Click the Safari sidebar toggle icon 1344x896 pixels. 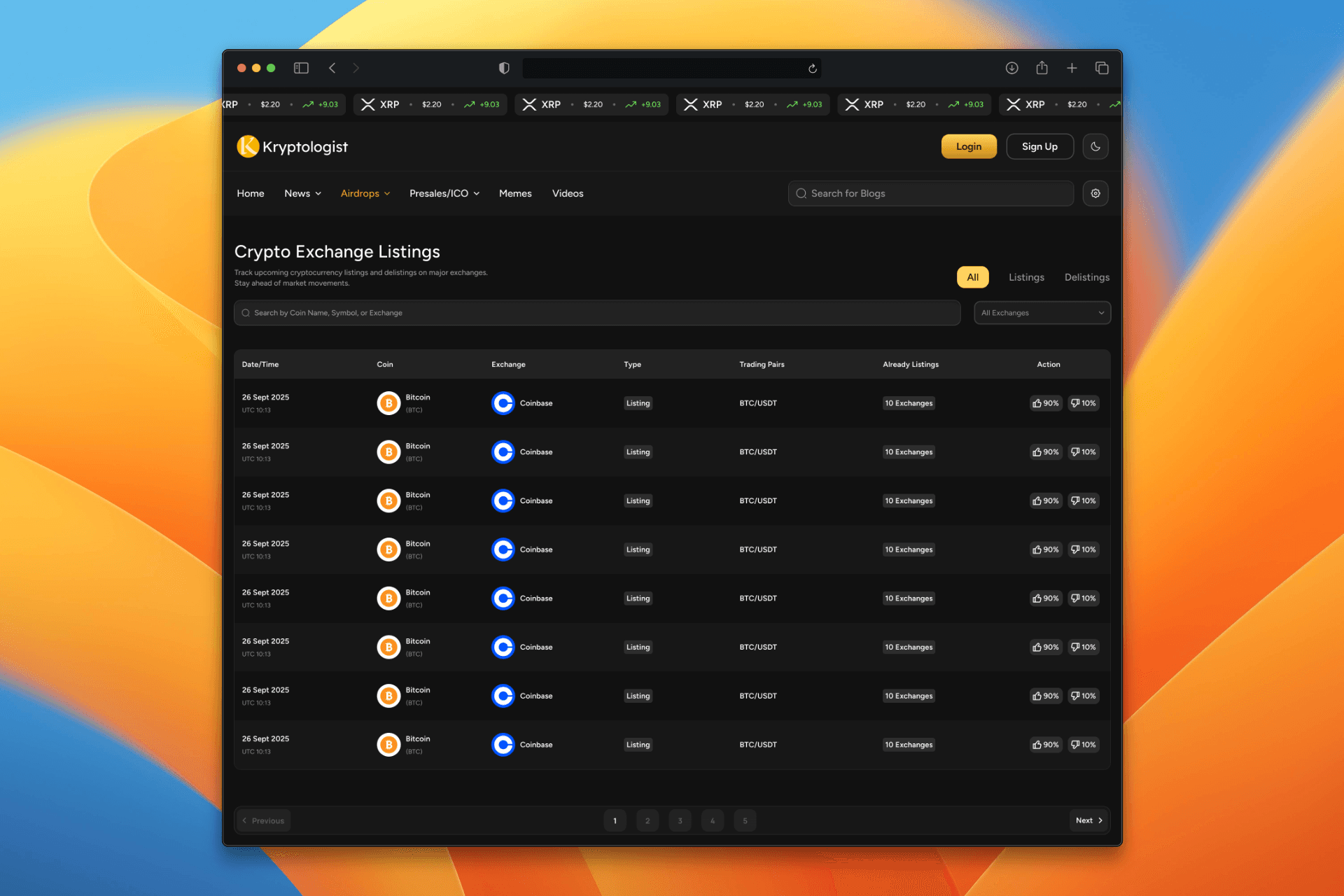[x=301, y=68]
